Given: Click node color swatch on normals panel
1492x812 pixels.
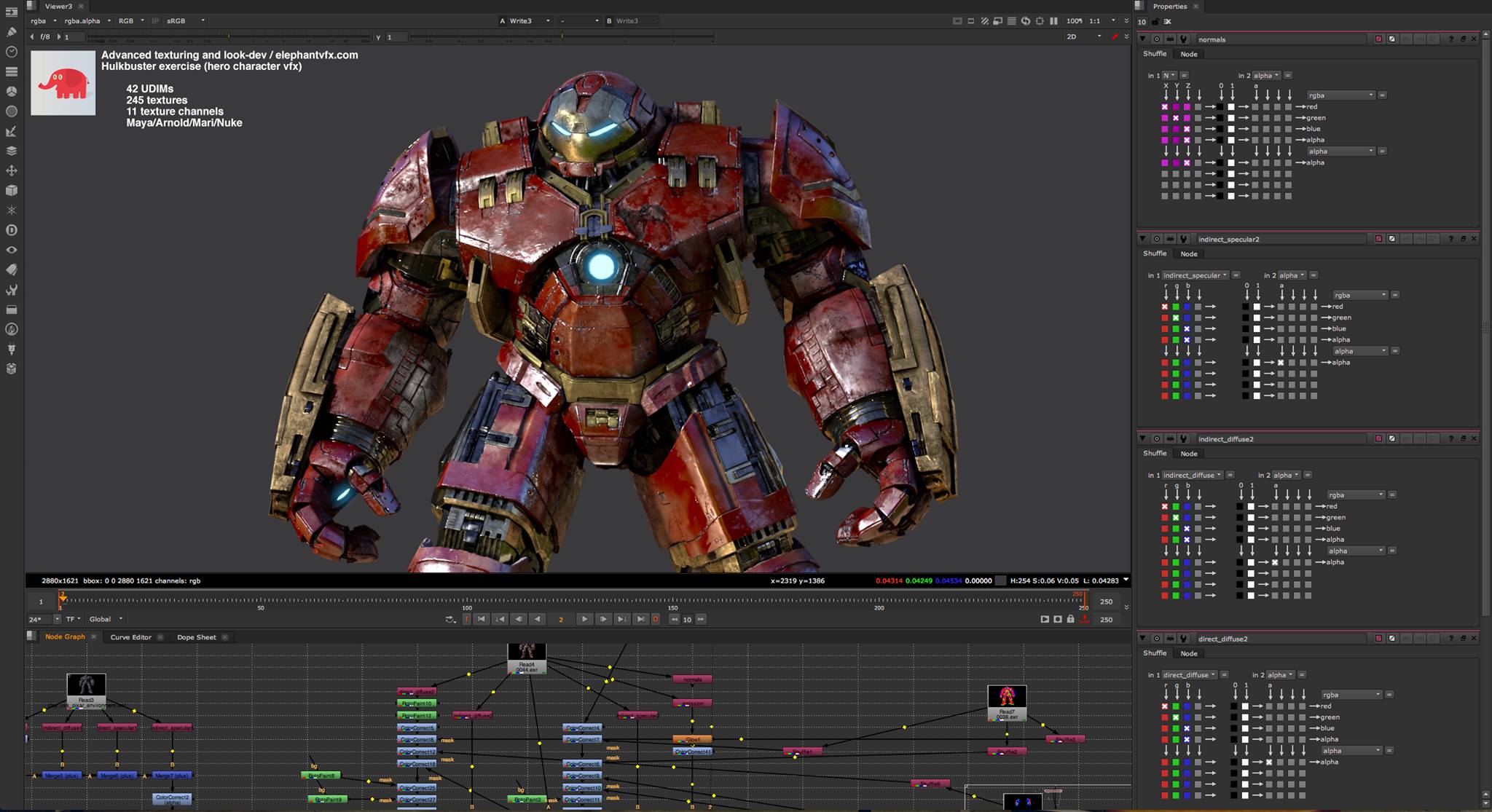Looking at the screenshot, I should tap(1378, 39).
